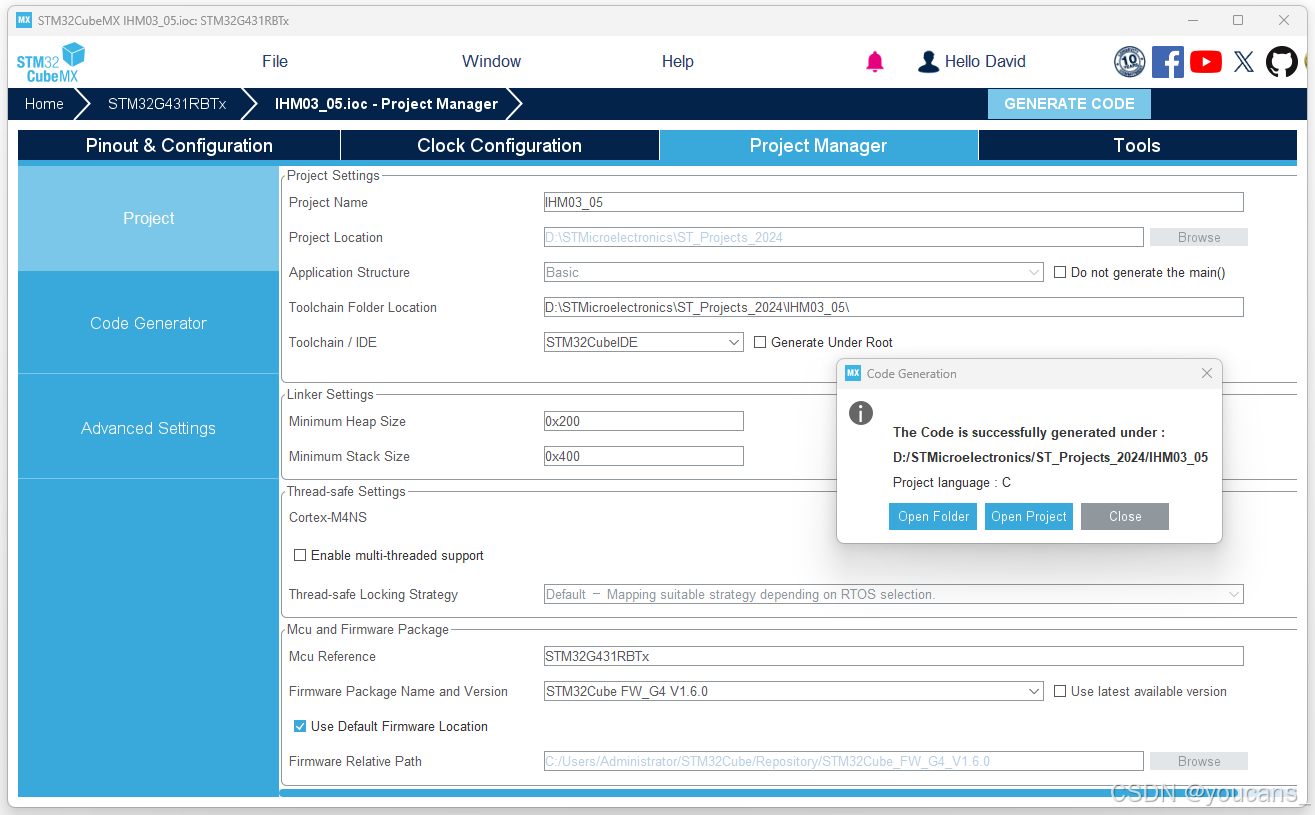1315x815 pixels.
Task: Go to Home breadcrumb
Action: [44, 104]
